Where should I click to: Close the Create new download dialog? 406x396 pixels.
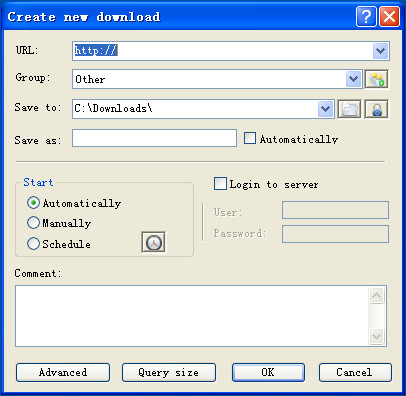(389, 16)
